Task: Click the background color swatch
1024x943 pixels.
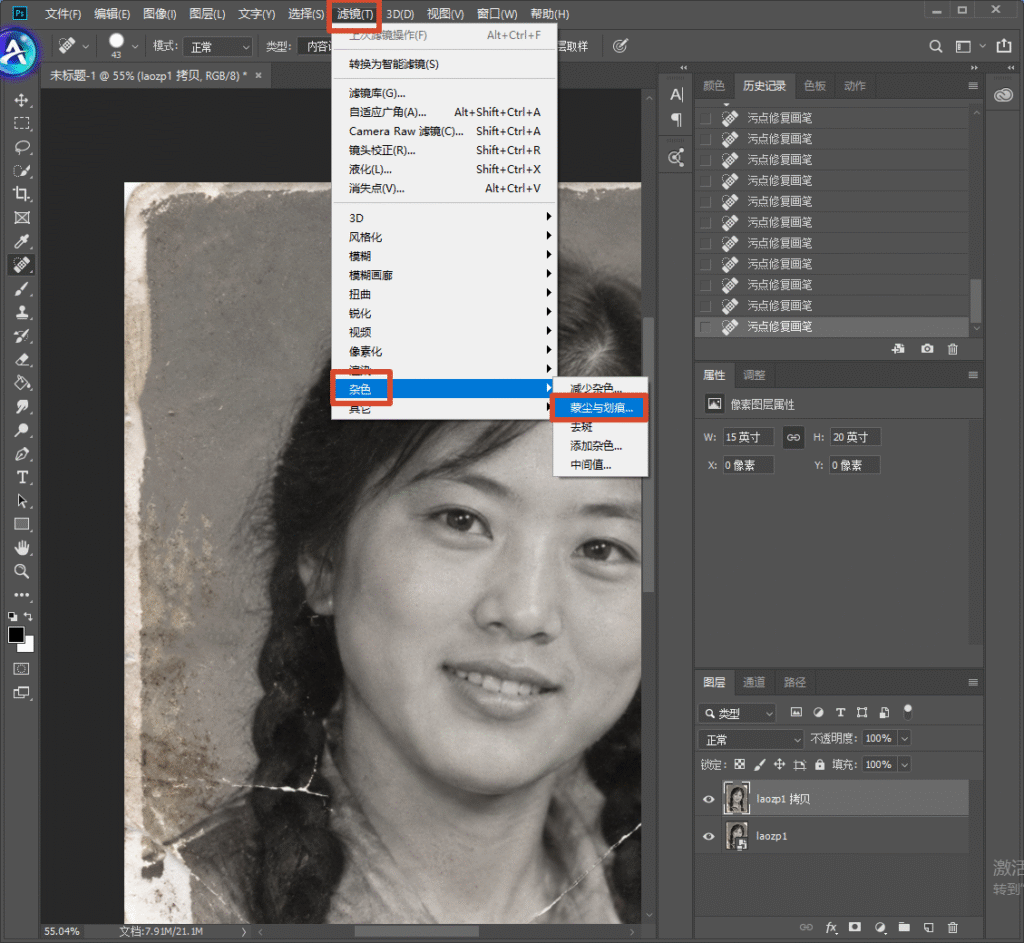Action: click(x=28, y=646)
